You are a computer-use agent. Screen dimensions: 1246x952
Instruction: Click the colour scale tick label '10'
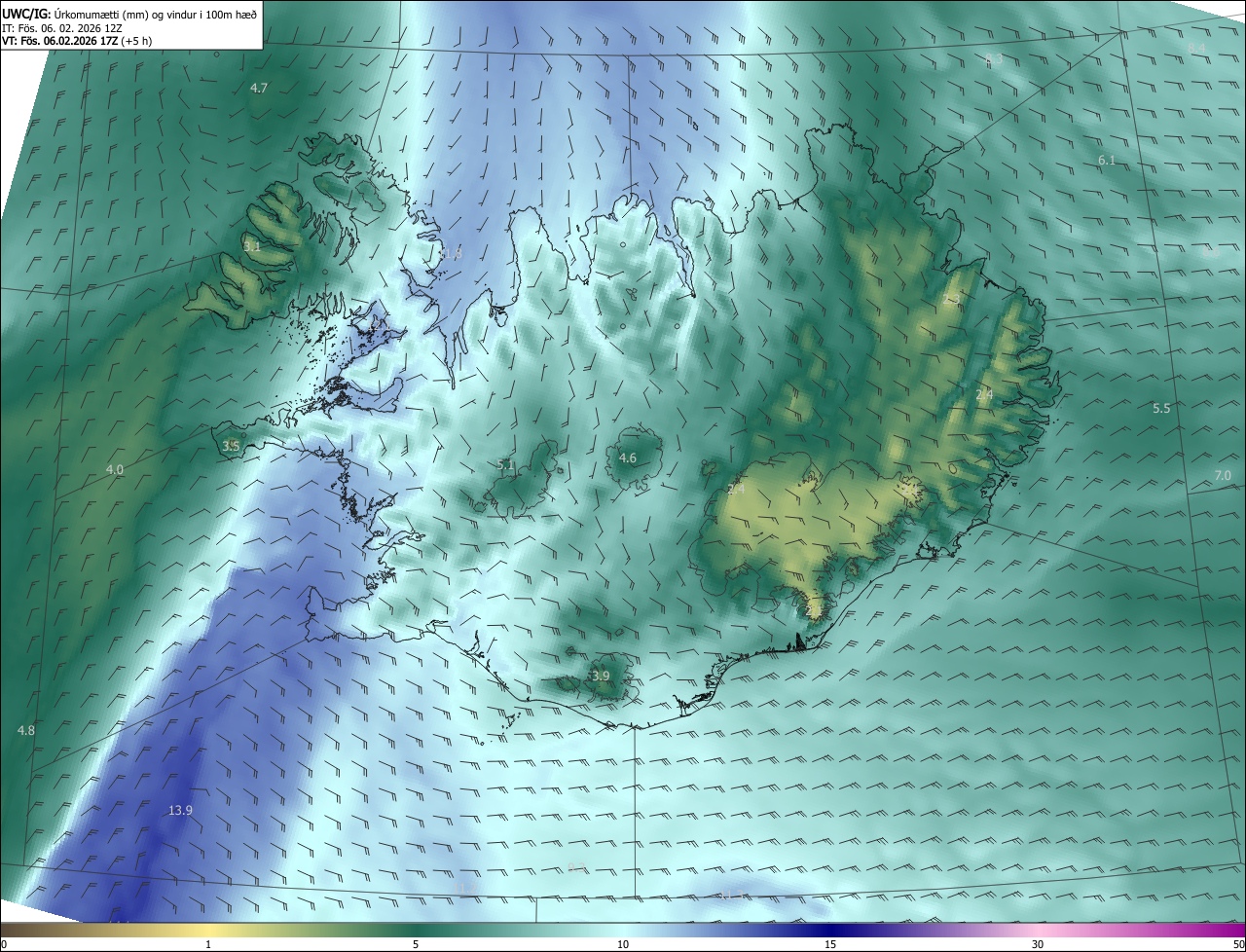tap(623, 944)
